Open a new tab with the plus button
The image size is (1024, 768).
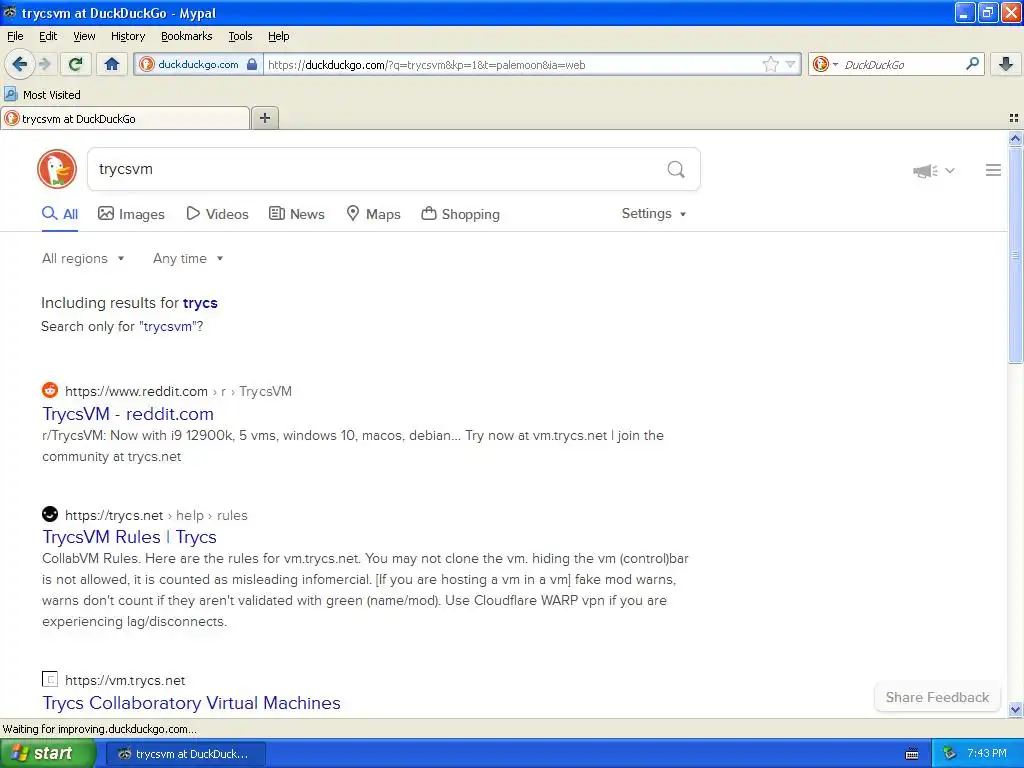pos(264,118)
